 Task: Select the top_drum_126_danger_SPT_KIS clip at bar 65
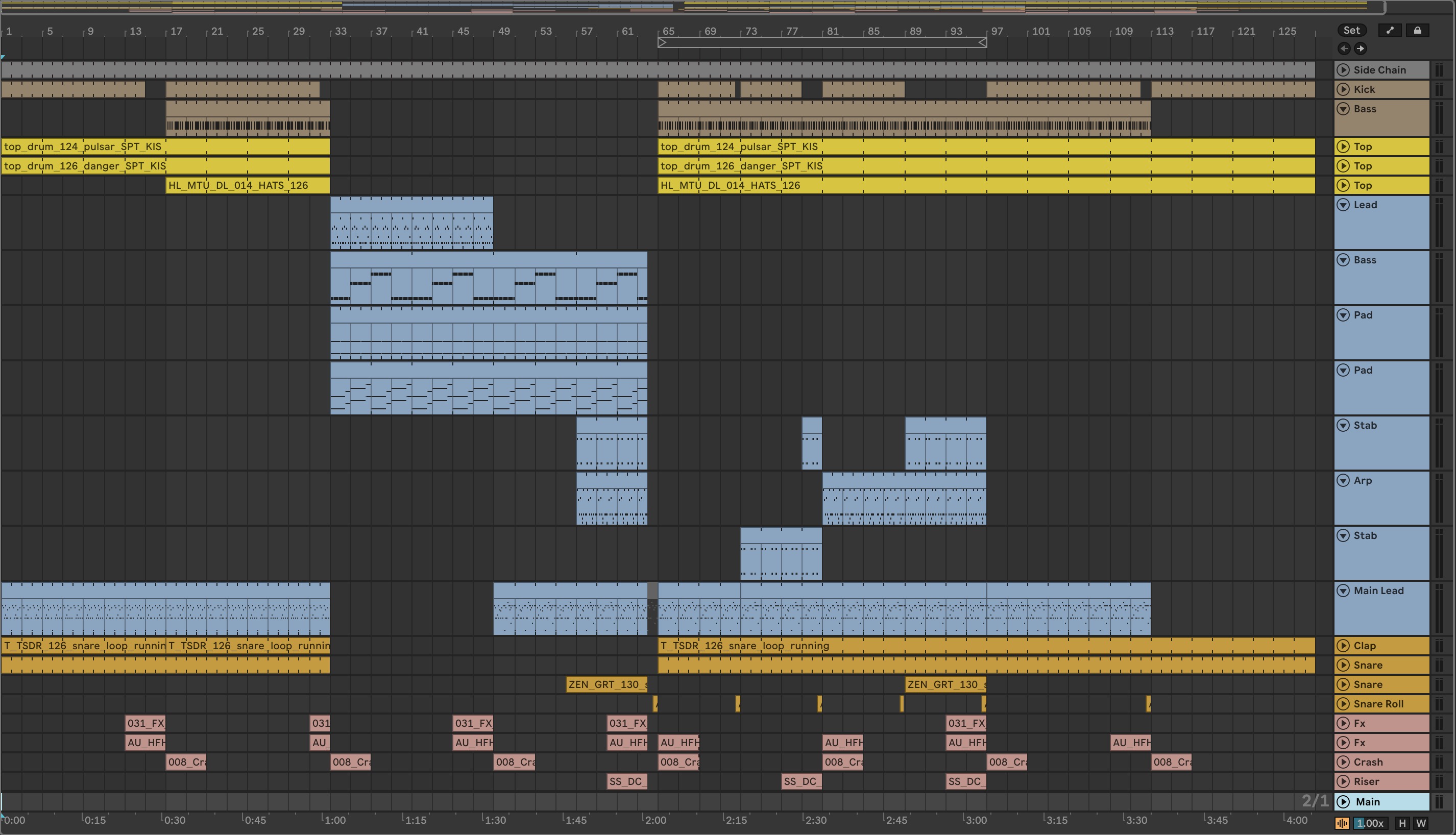pos(986,166)
